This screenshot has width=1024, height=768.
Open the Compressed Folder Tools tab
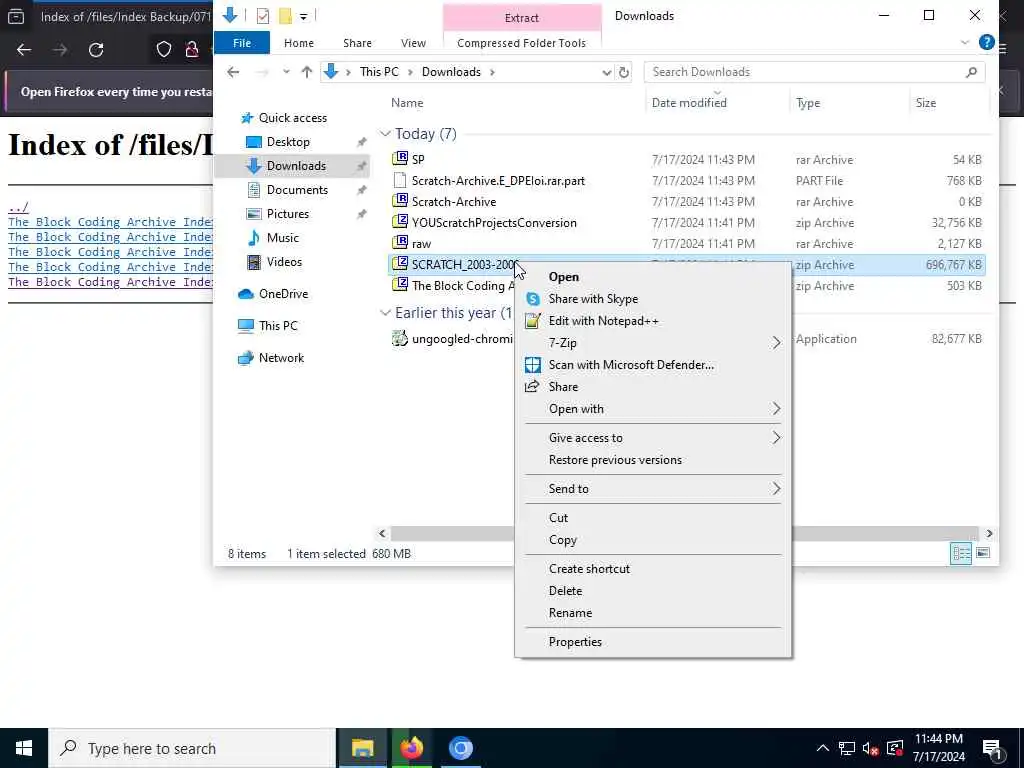[521, 42]
